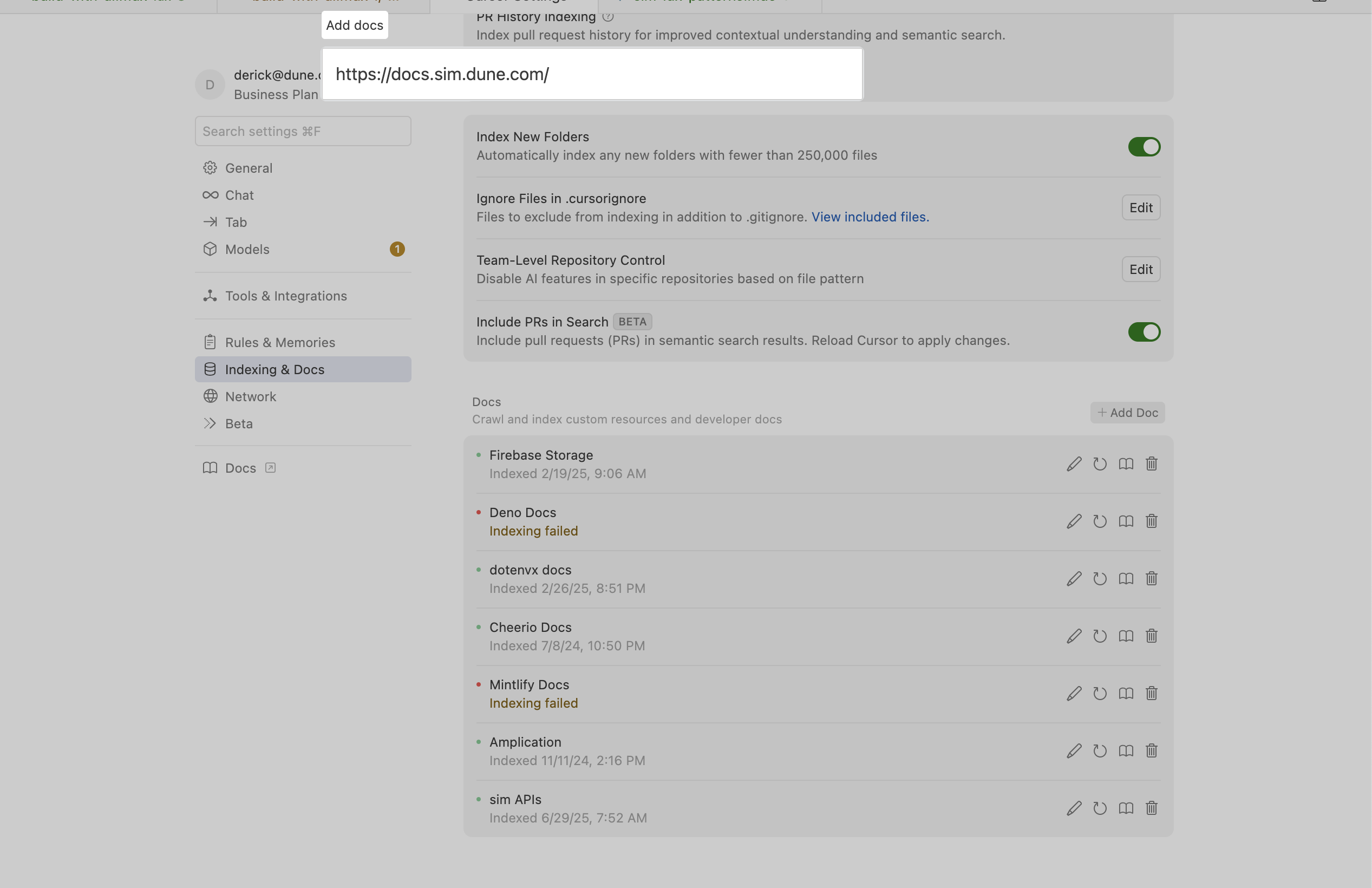Open the View included files link
Image resolution: width=1372 pixels, height=888 pixels.
(870, 217)
